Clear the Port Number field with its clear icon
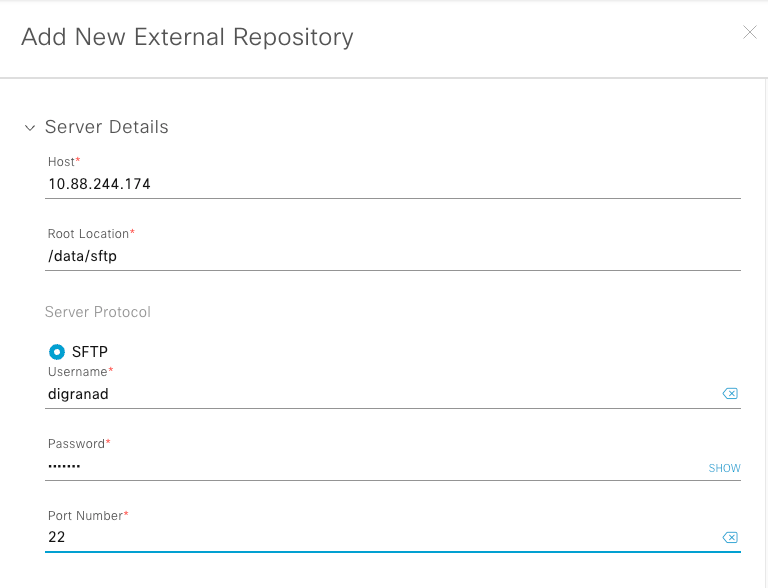The width and height of the screenshot is (768, 588). pos(730,538)
